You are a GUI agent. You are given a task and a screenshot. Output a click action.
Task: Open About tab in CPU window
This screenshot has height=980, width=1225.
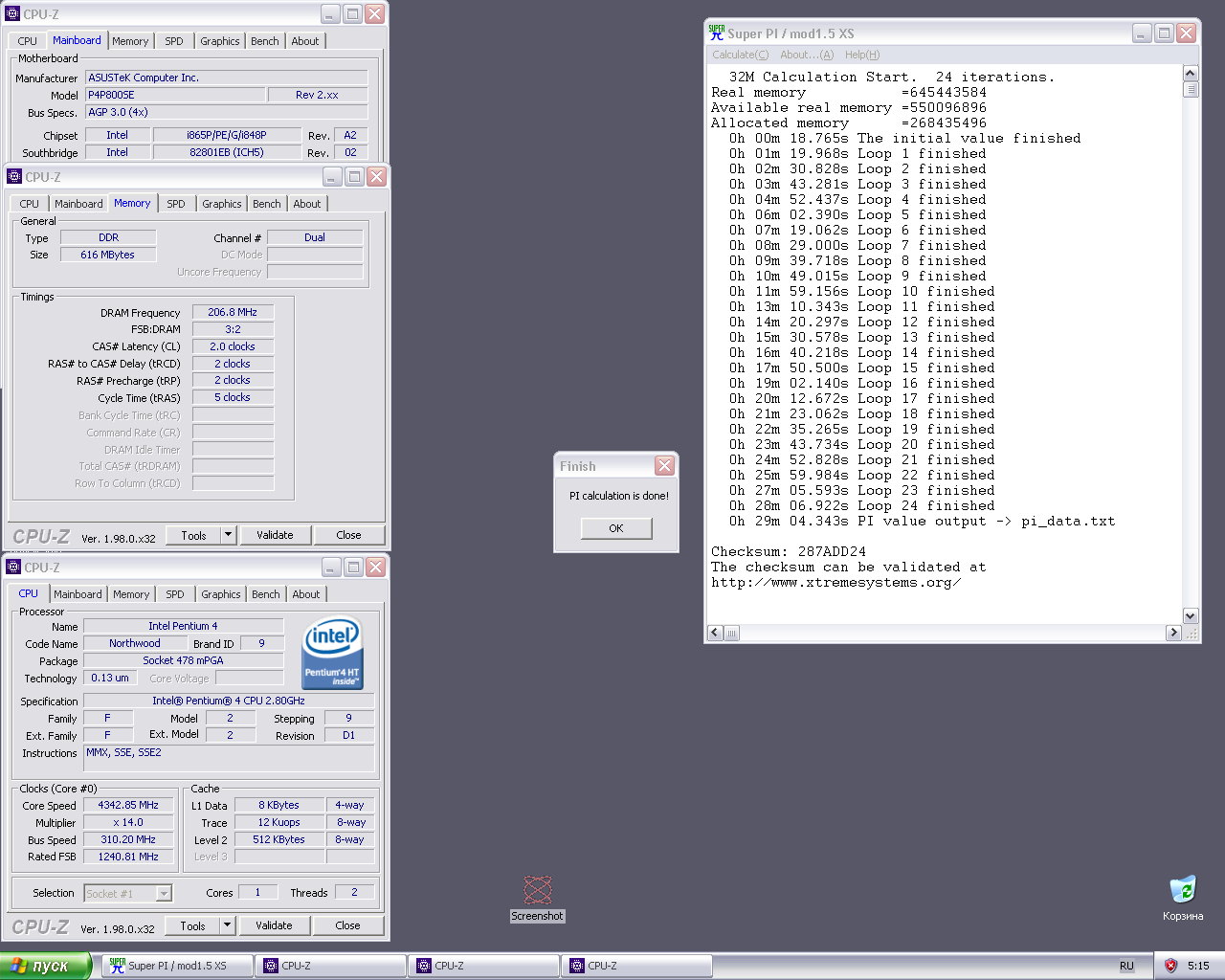306,594
